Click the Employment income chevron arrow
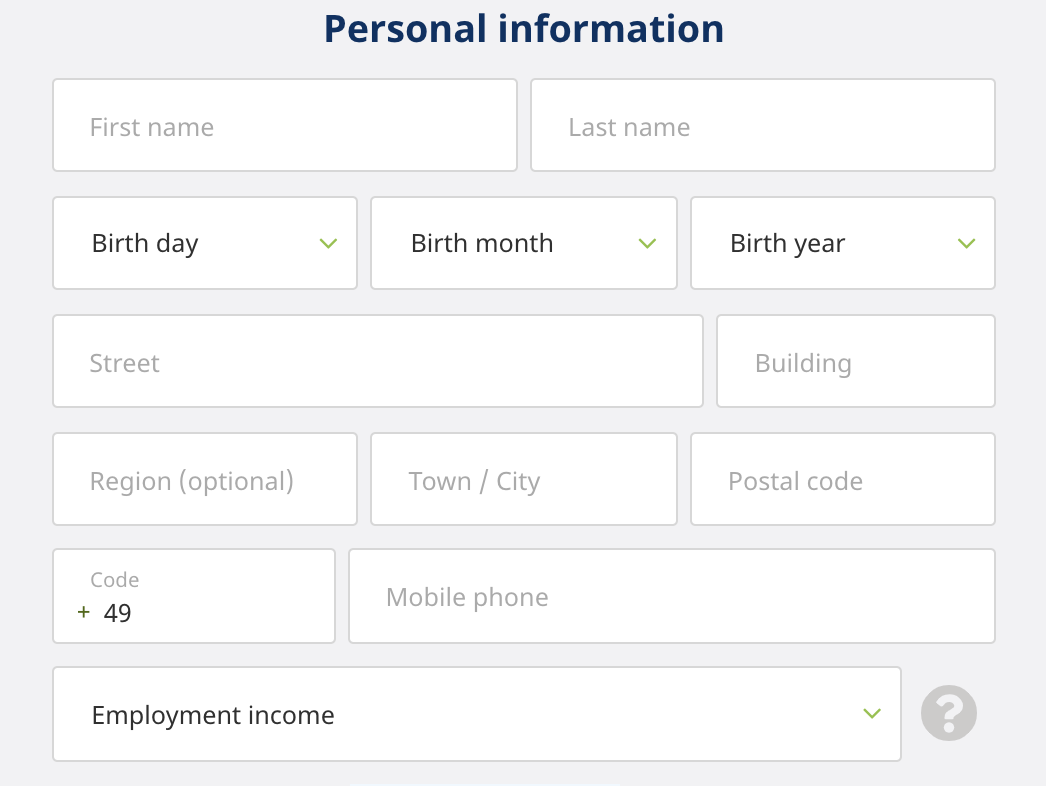 pos(872,713)
